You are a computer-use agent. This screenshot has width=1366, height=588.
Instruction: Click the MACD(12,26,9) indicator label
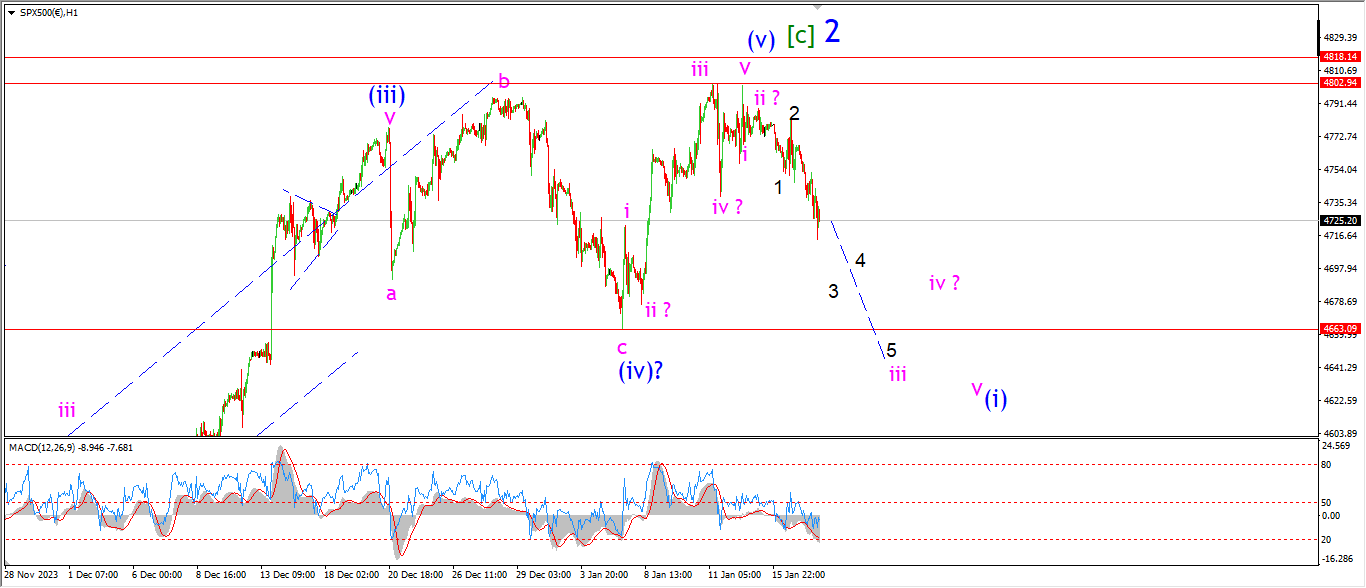click(70, 447)
